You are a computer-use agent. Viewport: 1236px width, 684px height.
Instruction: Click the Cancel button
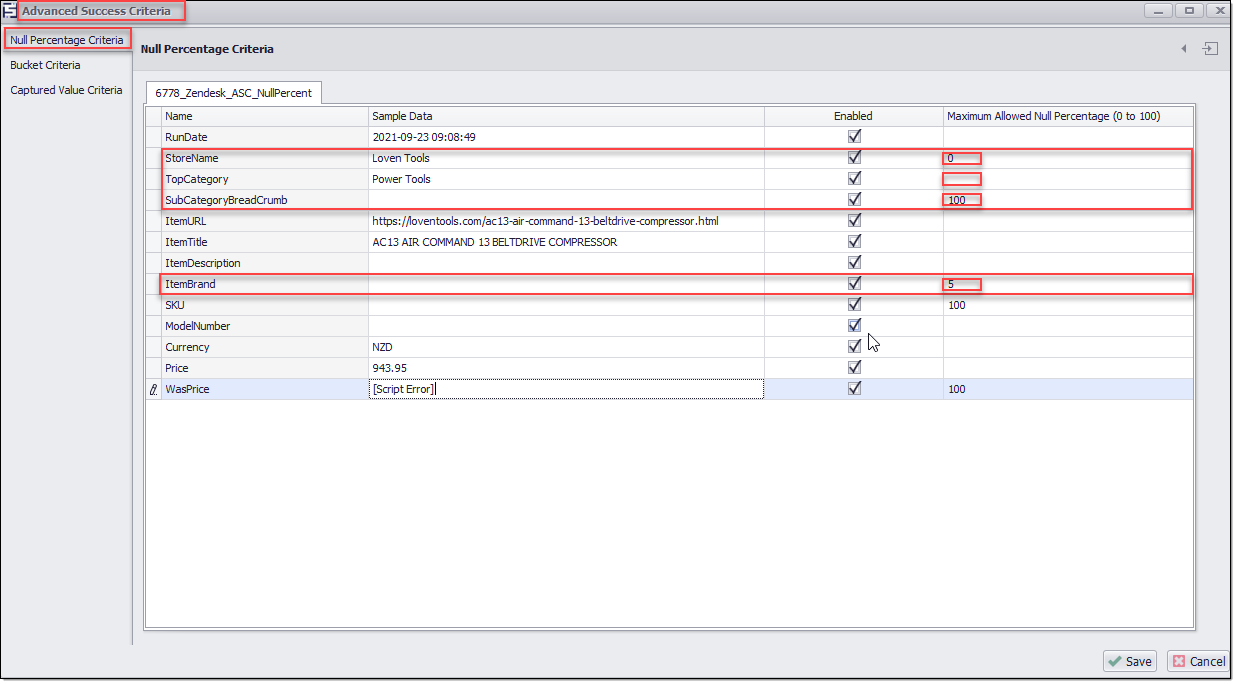[1197, 661]
